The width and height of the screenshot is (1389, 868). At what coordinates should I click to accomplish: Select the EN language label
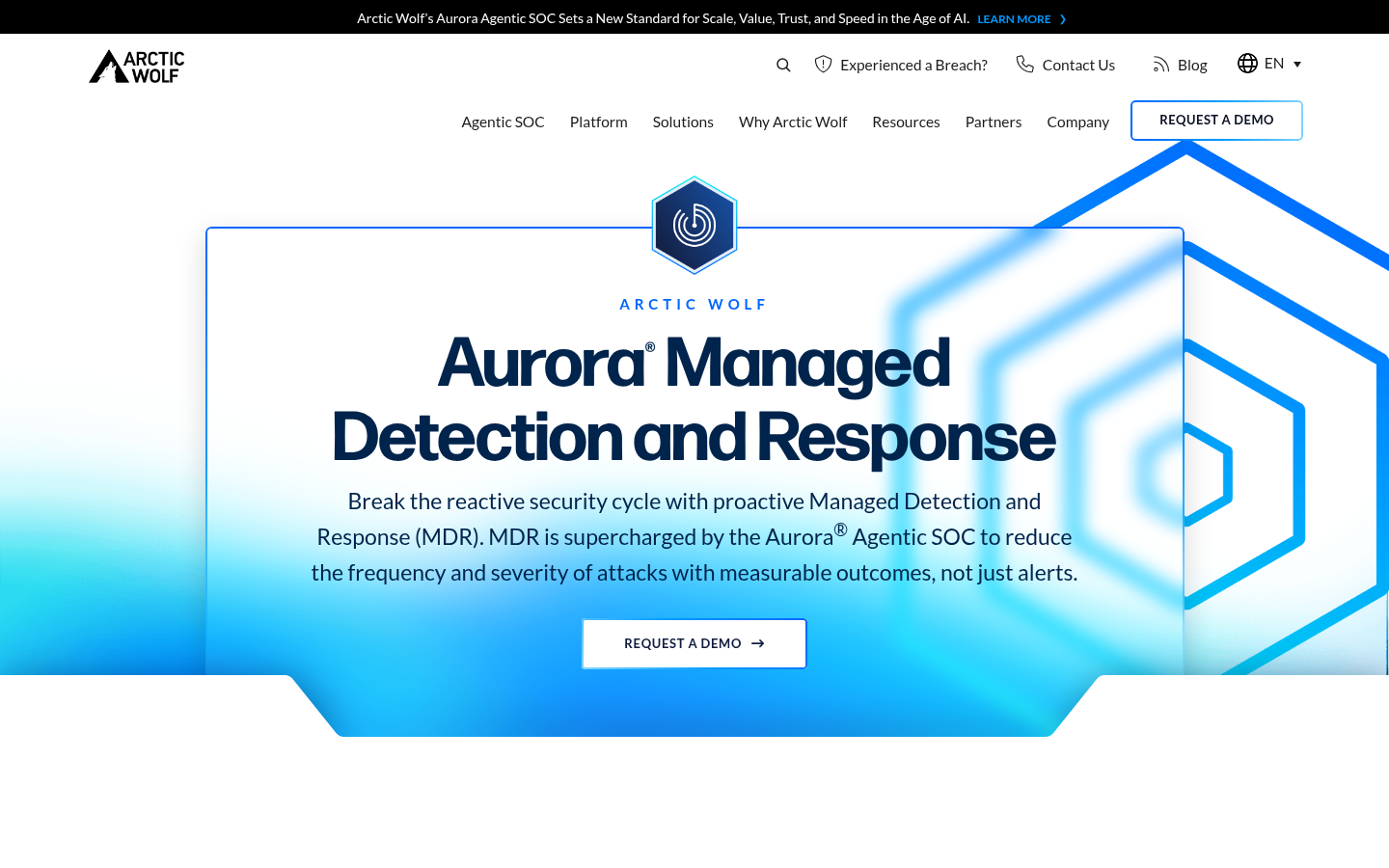tap(1274, 64)
